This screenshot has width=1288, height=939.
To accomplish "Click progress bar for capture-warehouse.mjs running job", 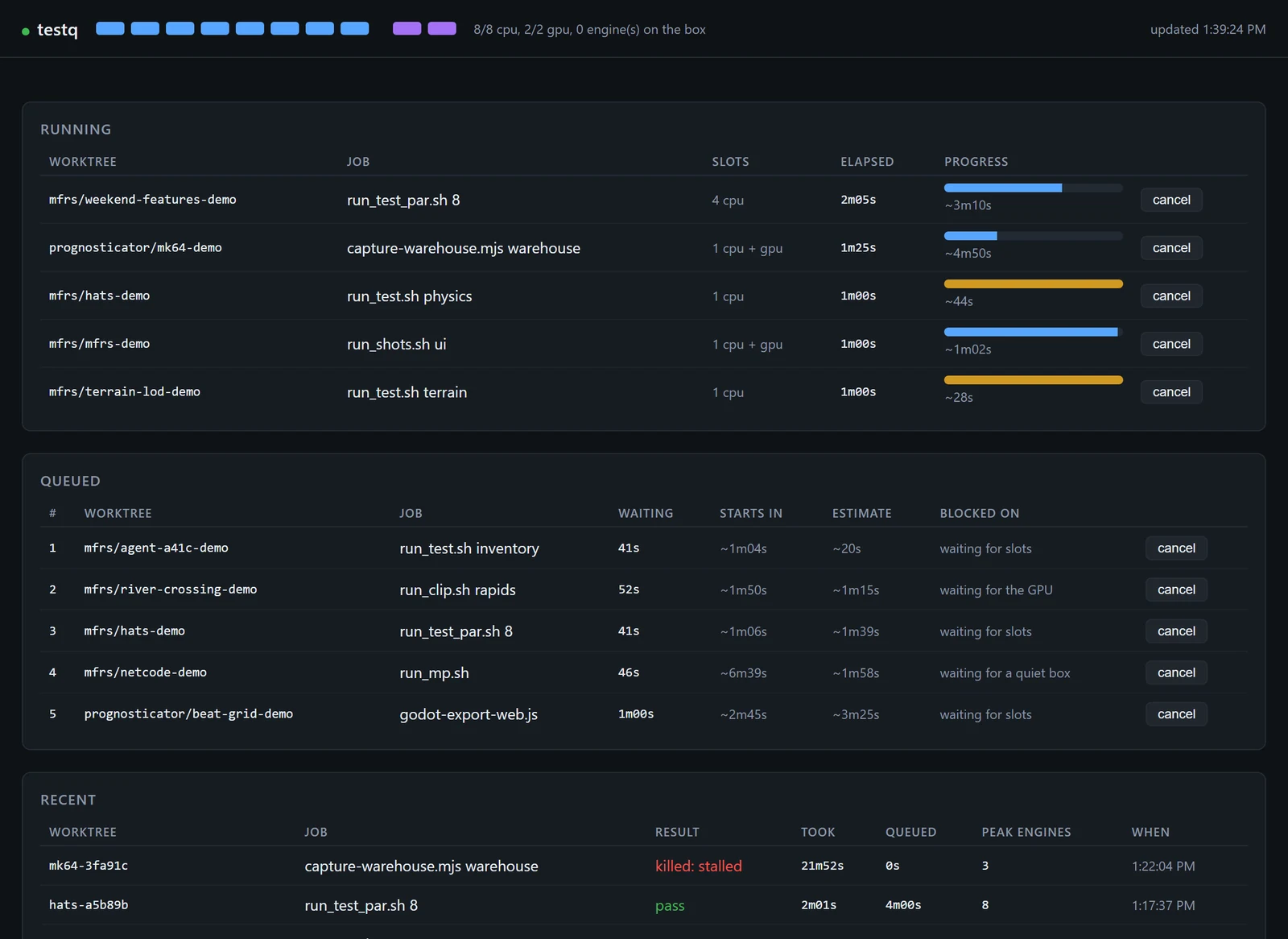I will pos(1033,236).
